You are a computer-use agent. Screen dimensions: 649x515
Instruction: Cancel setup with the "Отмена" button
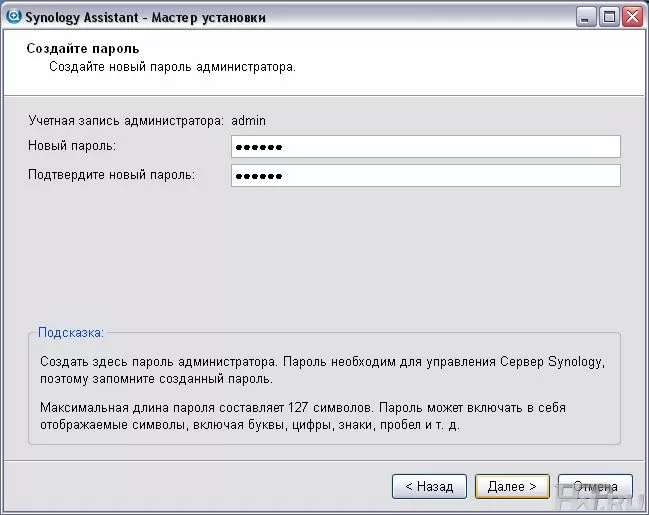(595, 486)
